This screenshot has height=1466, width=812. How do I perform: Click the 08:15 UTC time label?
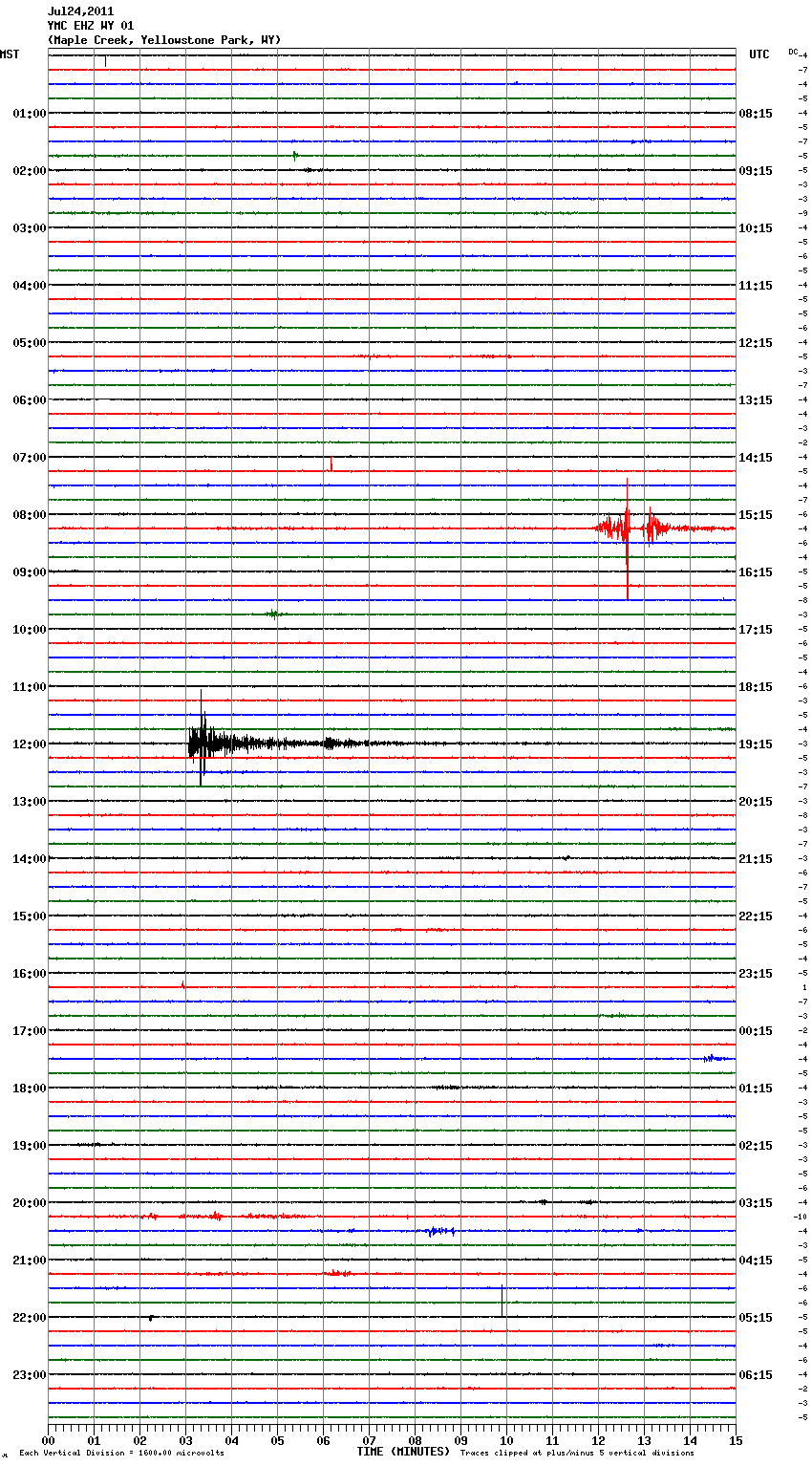point(756,114)
